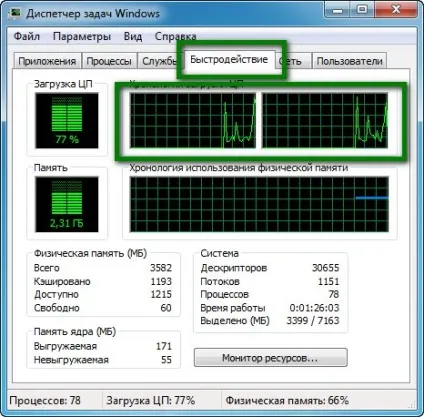Image resolution: width=424 pixels, height=417 pixels.
Task: Click the Процессов value 78 in Система
Action: (x=334, y=294)
